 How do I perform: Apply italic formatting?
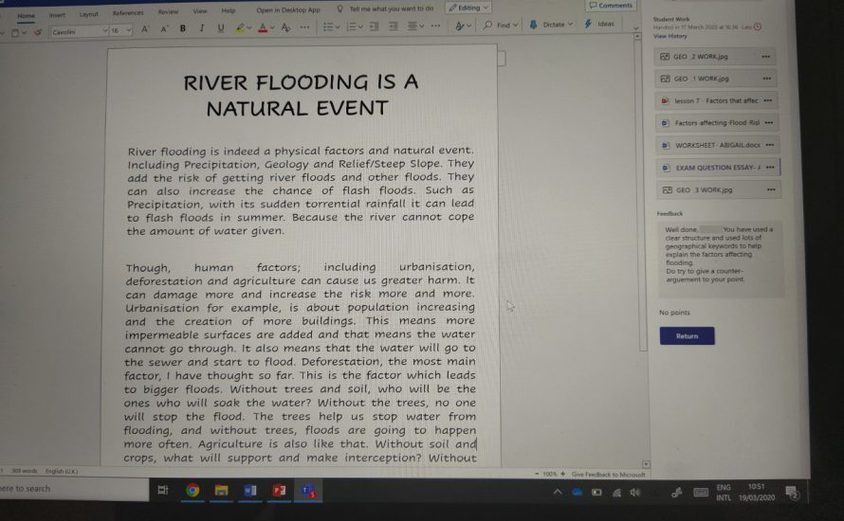point(202,29)
